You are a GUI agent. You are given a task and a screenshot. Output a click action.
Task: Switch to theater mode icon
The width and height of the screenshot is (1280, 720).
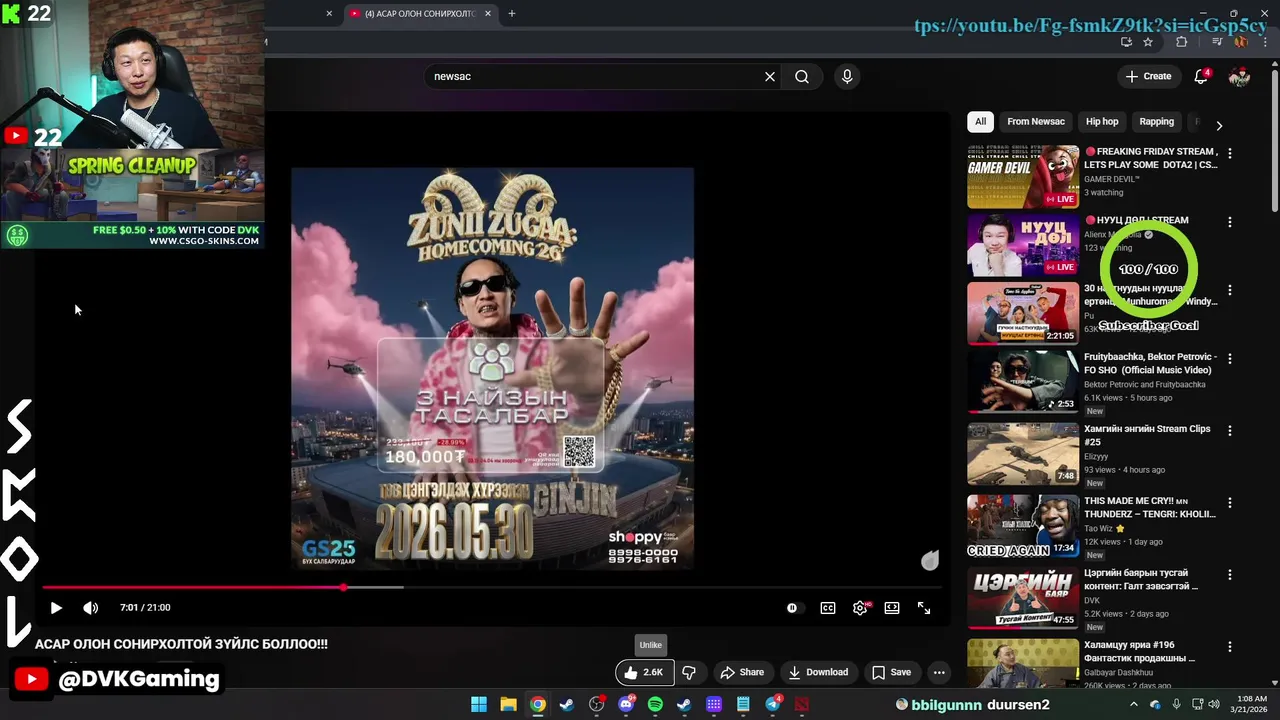point(892,608)
